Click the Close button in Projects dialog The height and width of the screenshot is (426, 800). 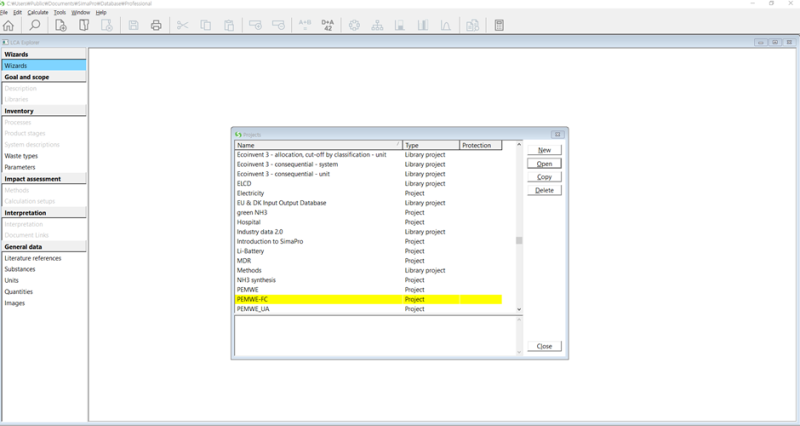click(x=544, y=346)
